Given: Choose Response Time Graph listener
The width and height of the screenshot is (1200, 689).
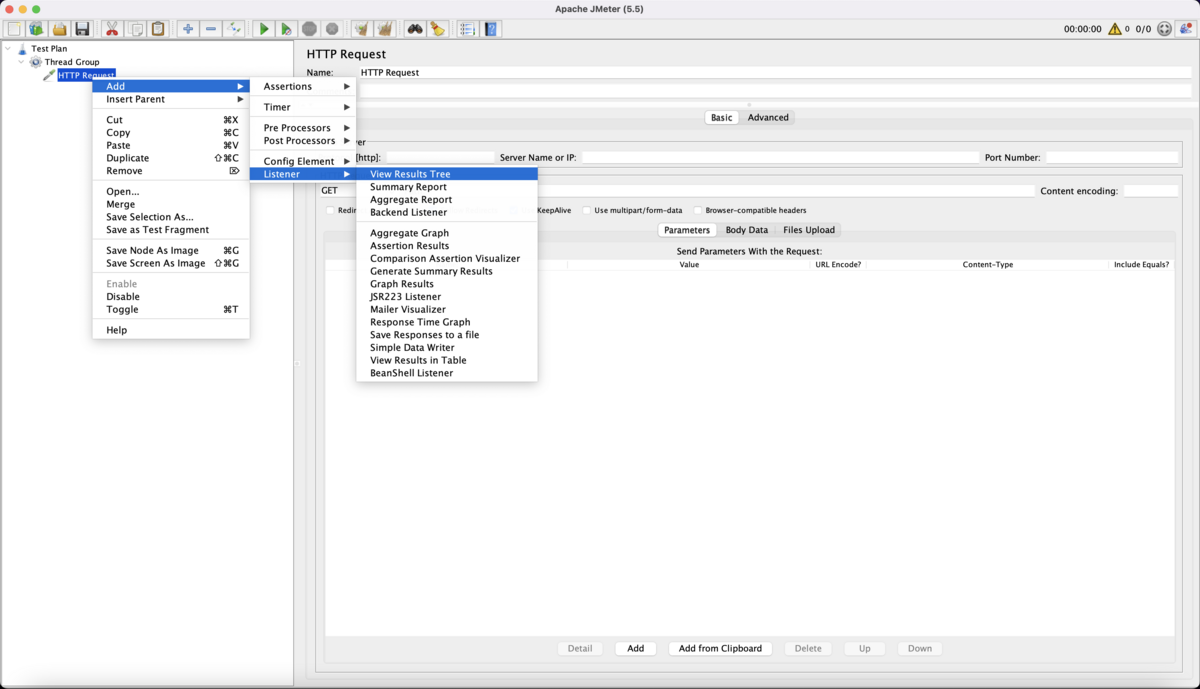Looking at the screenshot, I should 447,322.
